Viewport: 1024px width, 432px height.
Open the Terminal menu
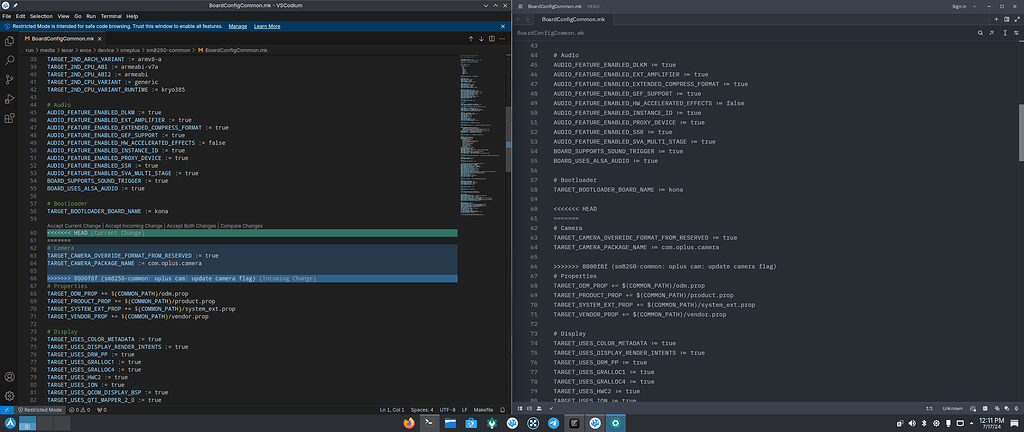[x=111, y=16]
